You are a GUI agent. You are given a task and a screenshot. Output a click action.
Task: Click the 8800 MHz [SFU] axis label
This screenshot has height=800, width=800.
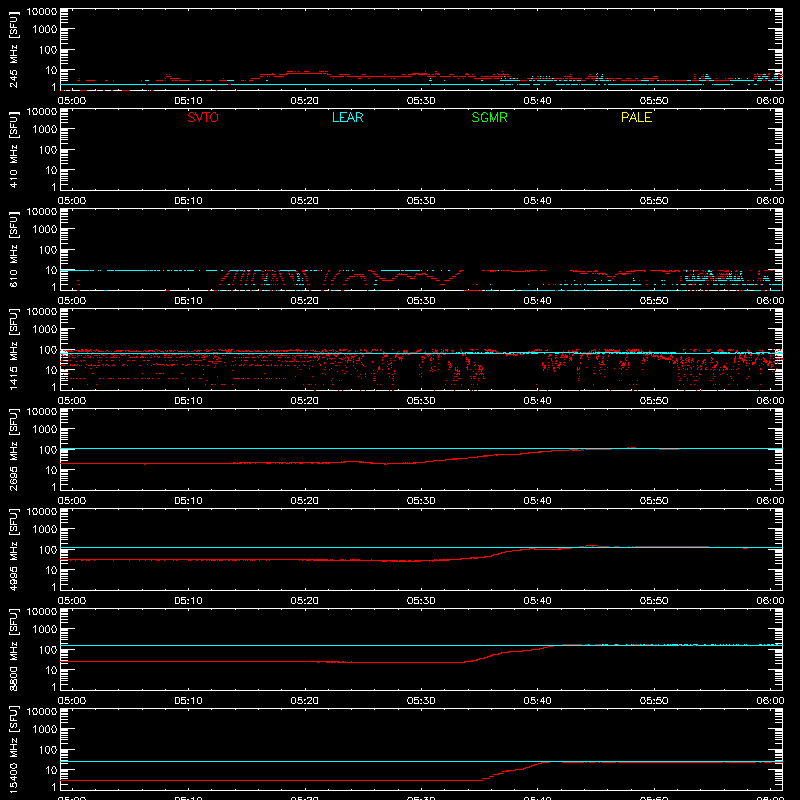tap(13, 650)
